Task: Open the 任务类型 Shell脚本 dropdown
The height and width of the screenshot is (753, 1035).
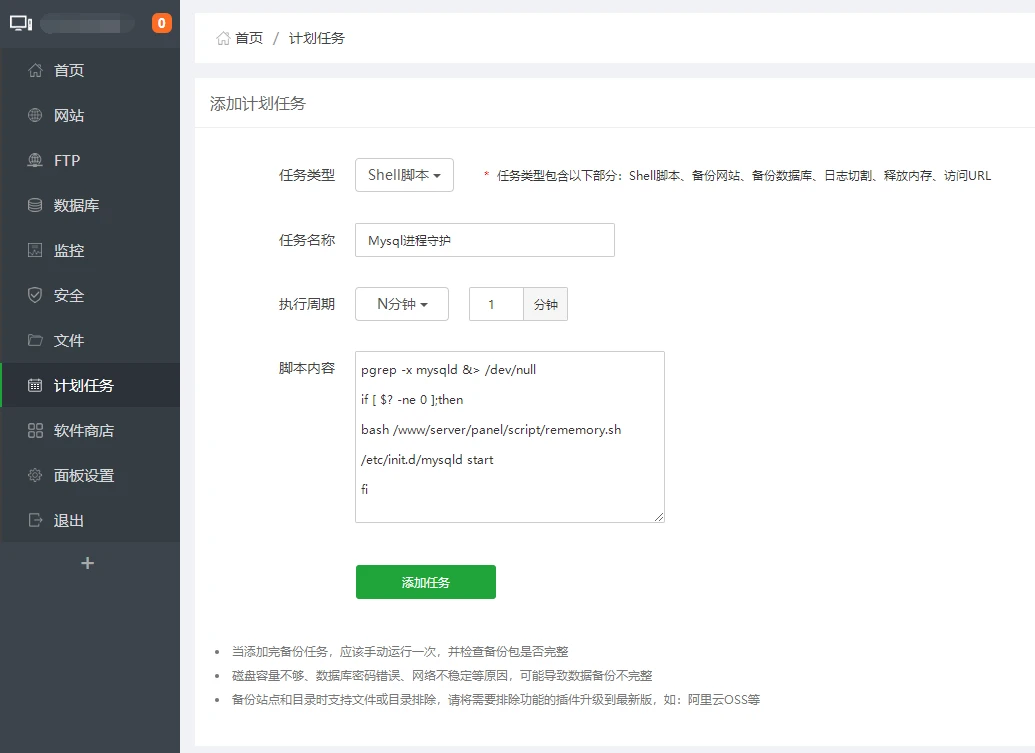Action: (x=404, y=174)
